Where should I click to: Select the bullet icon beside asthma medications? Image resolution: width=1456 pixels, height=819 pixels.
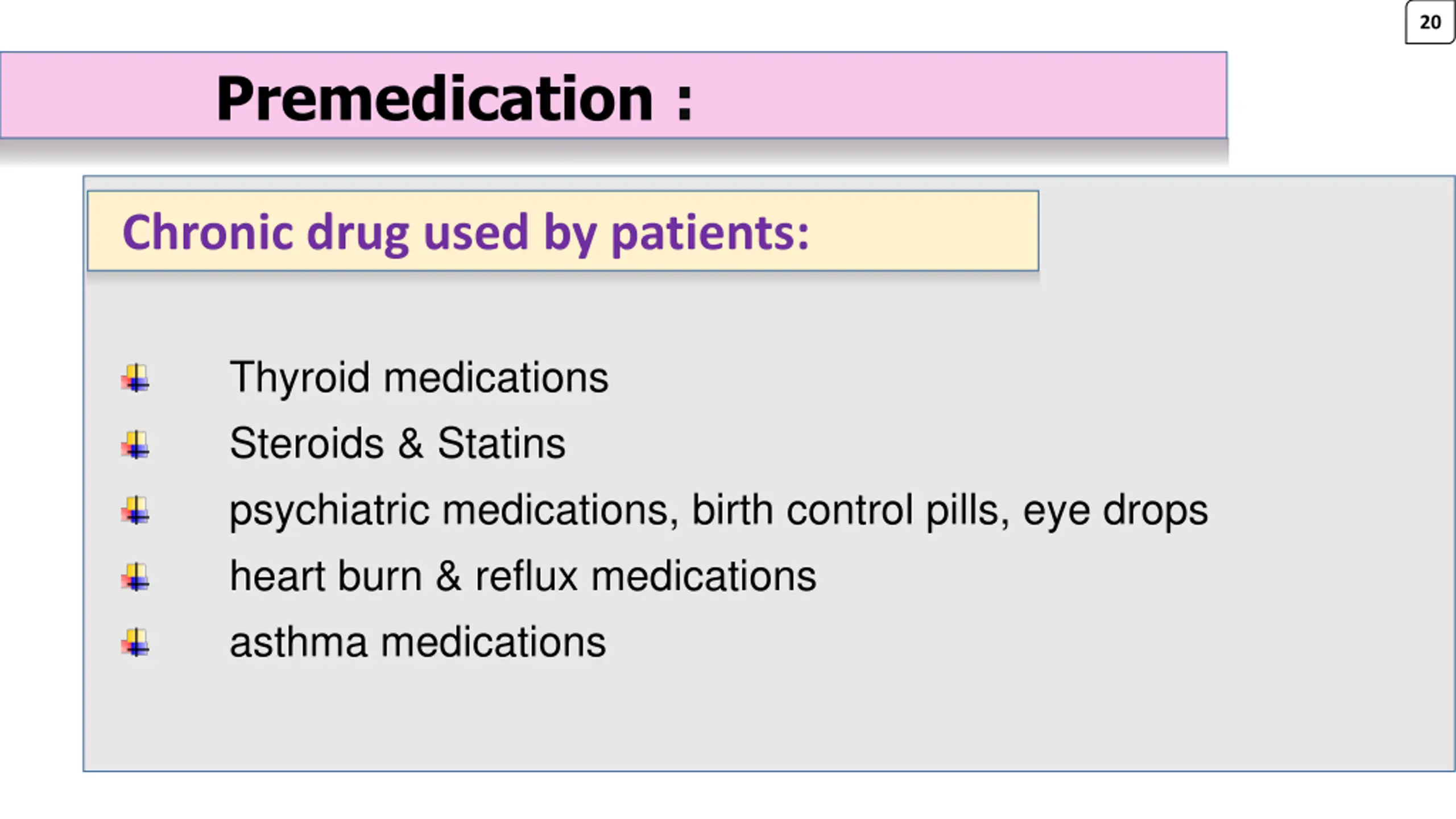tap(135, 643)
